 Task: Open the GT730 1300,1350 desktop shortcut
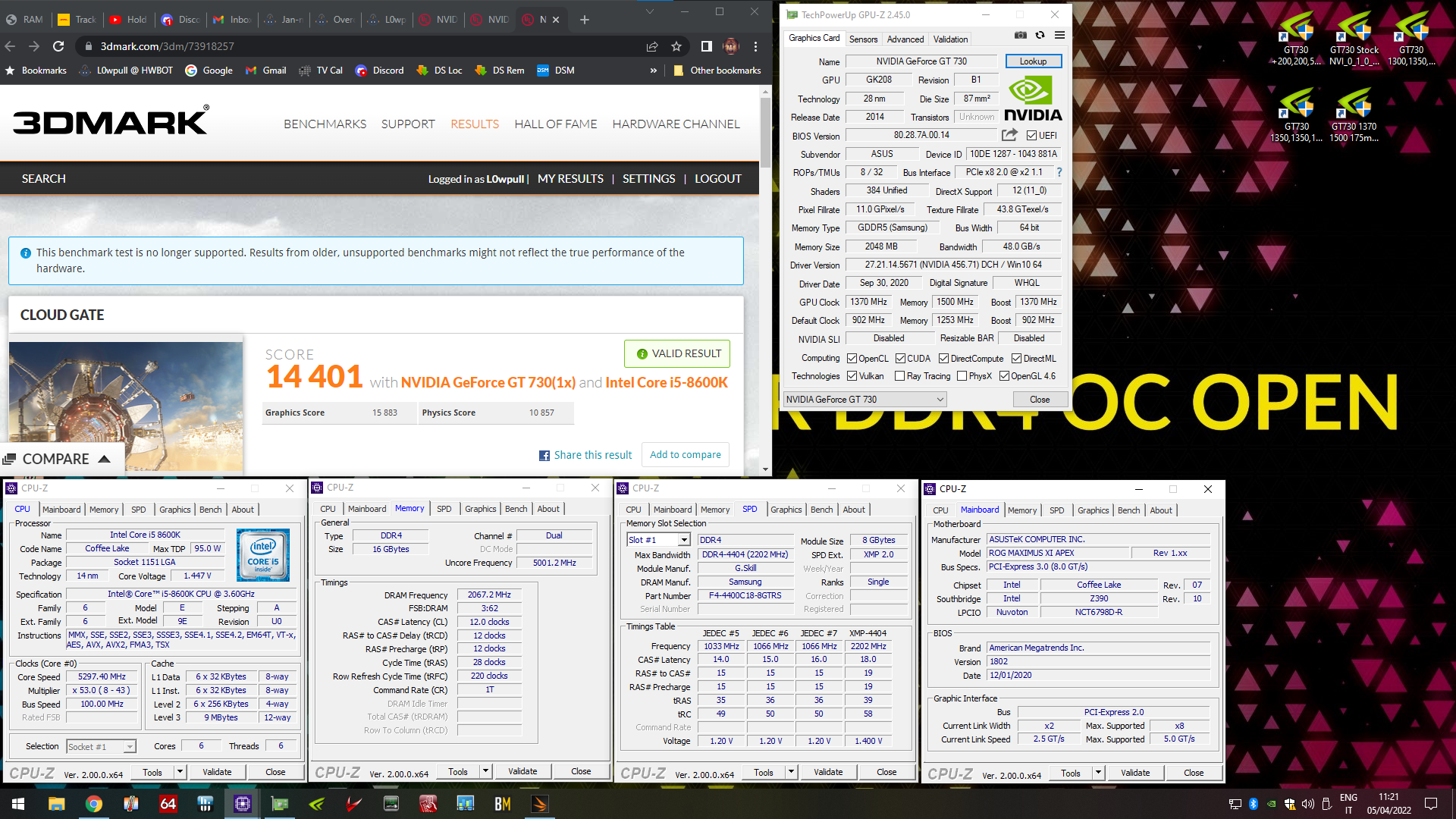(1411, 39)
